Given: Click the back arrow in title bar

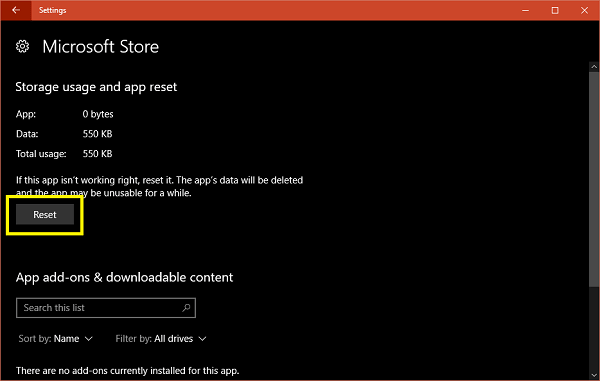Looking at the screenshot, I should click(x=16, y=10).
